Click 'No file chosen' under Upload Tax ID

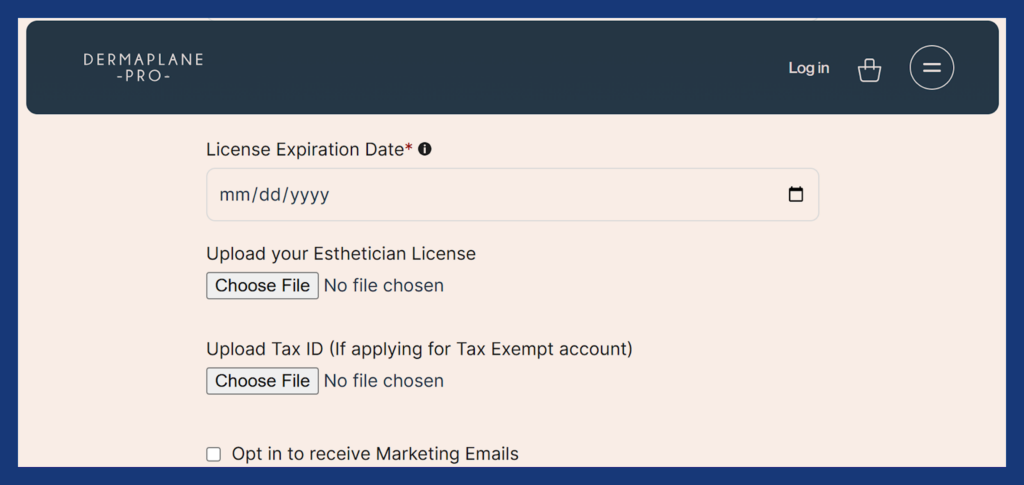click(384, 381)
